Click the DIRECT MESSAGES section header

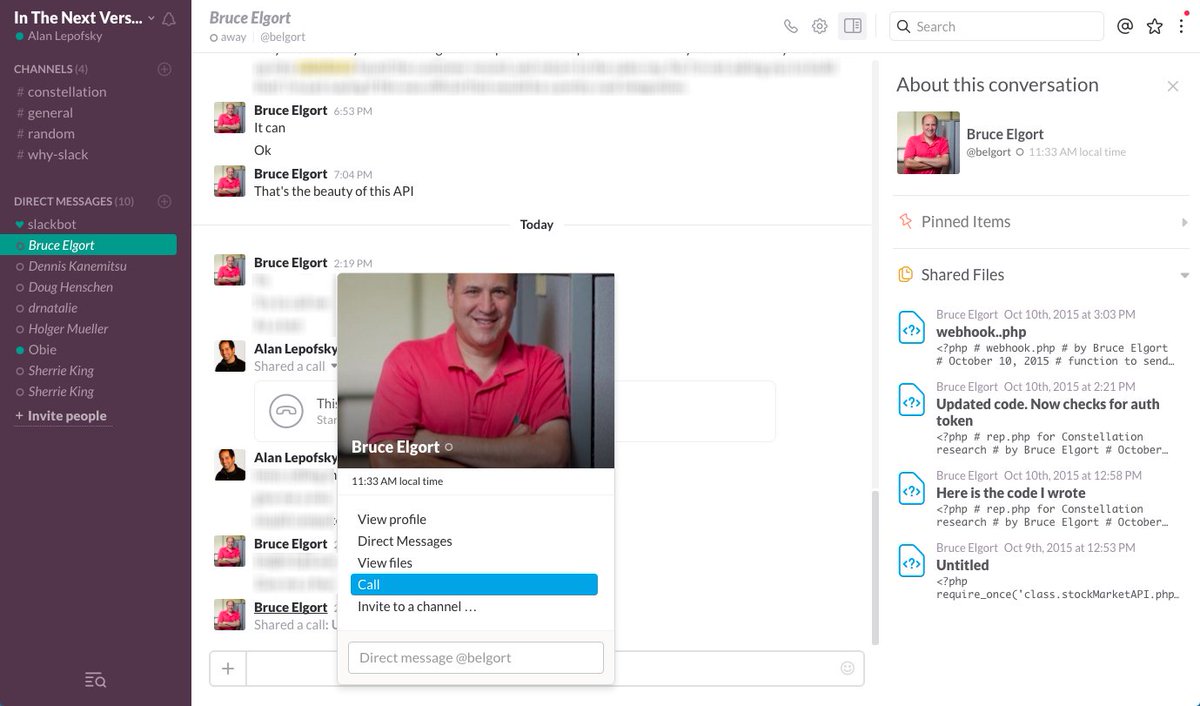[74, 201]
